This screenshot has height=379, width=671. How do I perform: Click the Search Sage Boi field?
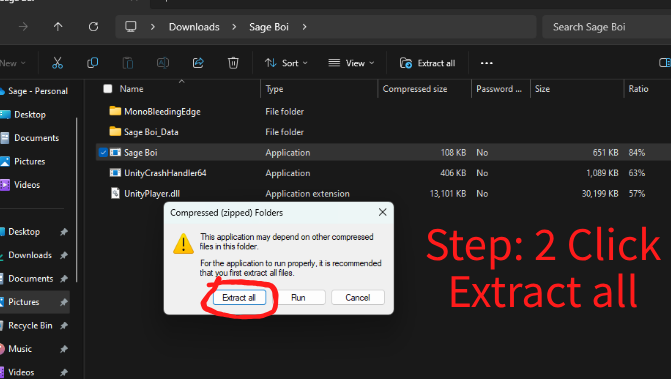[606, 27]
